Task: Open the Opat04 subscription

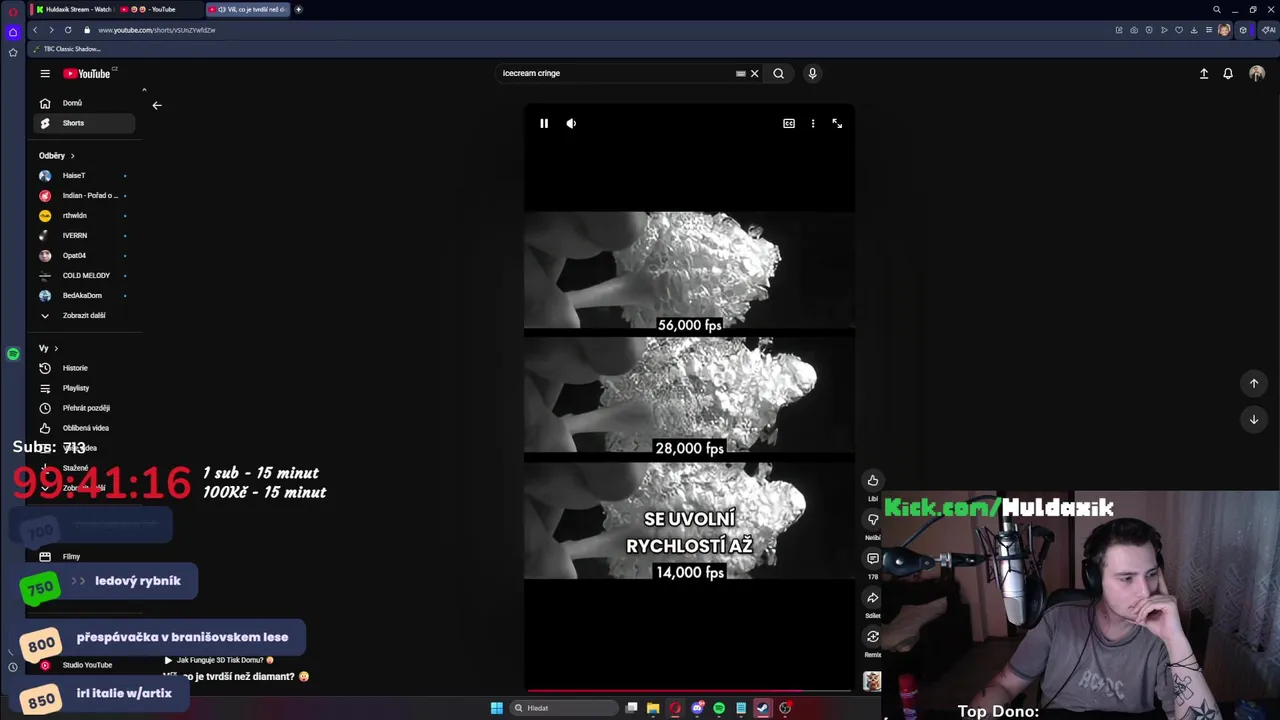Action: [84, 256]
